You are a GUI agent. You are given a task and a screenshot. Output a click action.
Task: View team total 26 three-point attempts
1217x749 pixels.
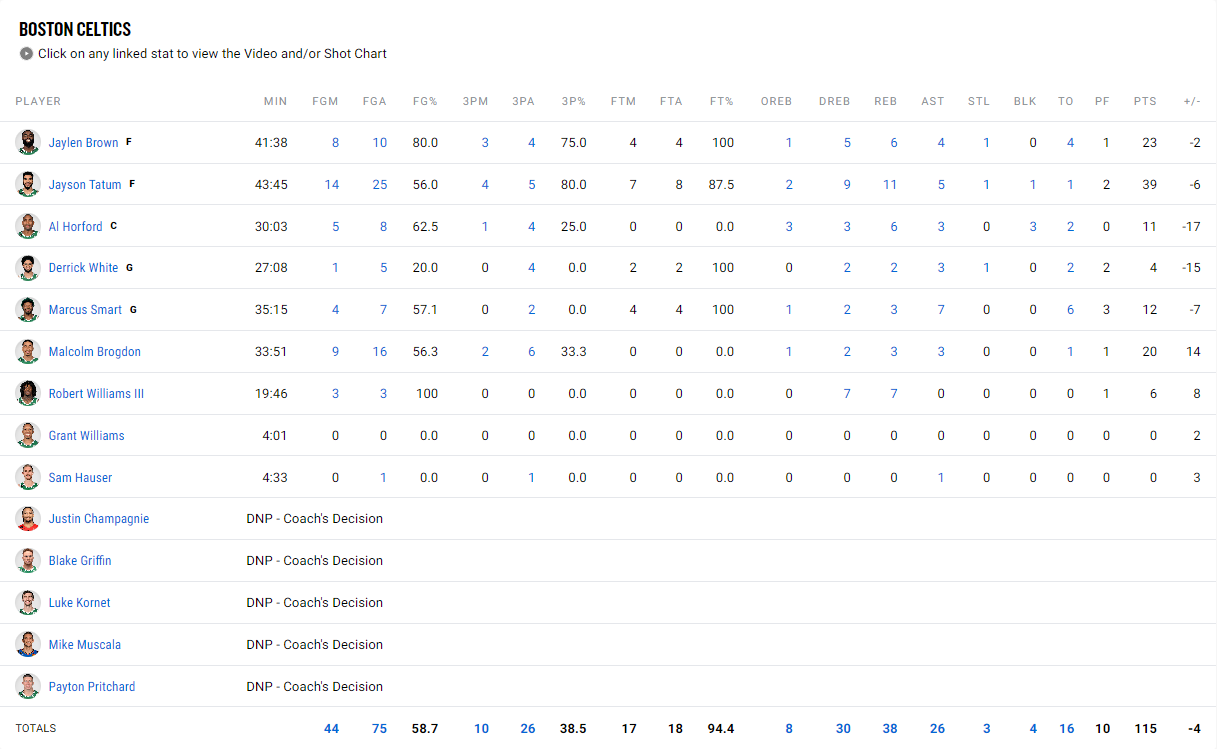[x=527, y=729]
